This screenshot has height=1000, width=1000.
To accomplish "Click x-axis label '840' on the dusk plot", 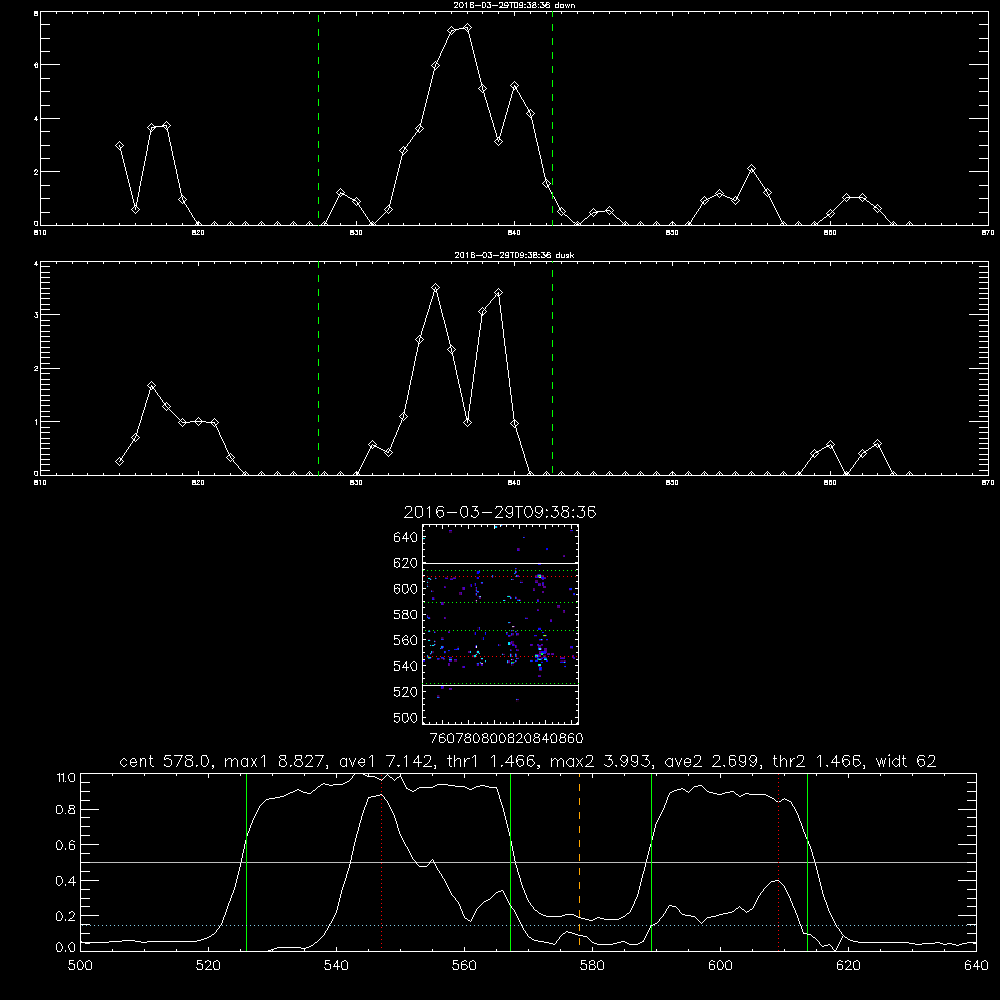I will point(514,483).
